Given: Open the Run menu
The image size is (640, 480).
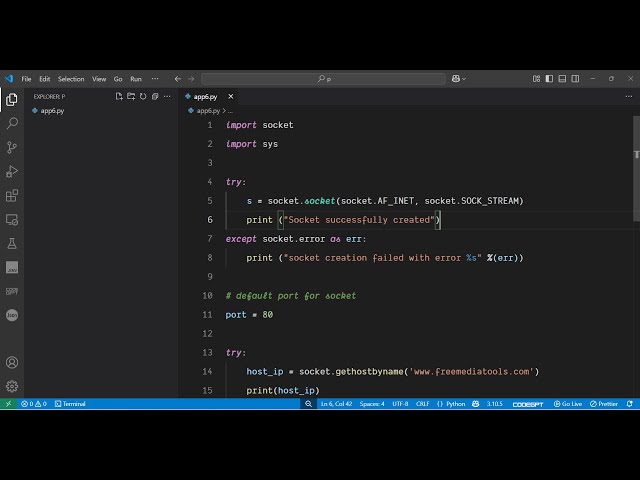Looking at the screenshot, I should (x=136, y=79).
